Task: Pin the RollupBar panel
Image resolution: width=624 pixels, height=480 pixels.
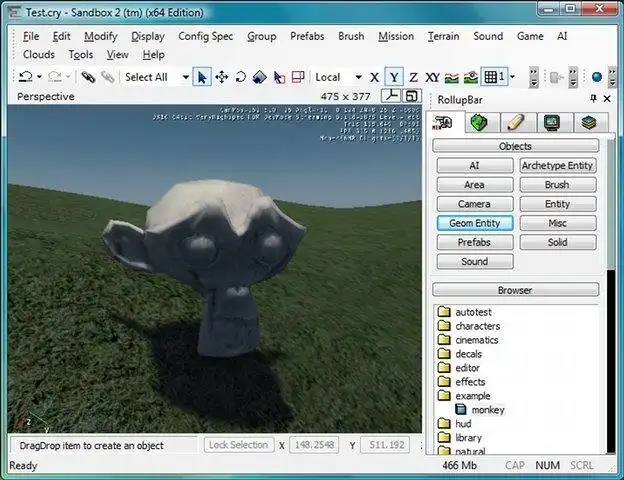Action: click(593, 98)
